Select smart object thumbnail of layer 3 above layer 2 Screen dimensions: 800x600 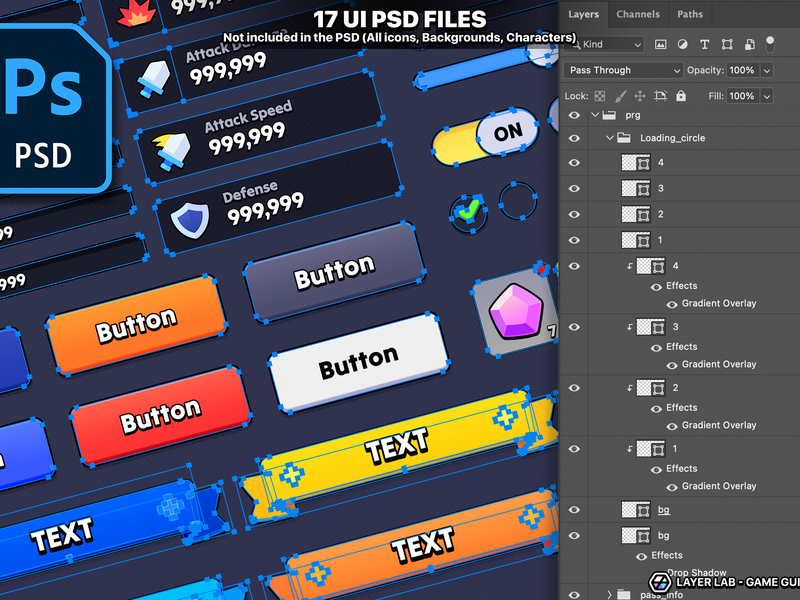click(x=636, y=188)
